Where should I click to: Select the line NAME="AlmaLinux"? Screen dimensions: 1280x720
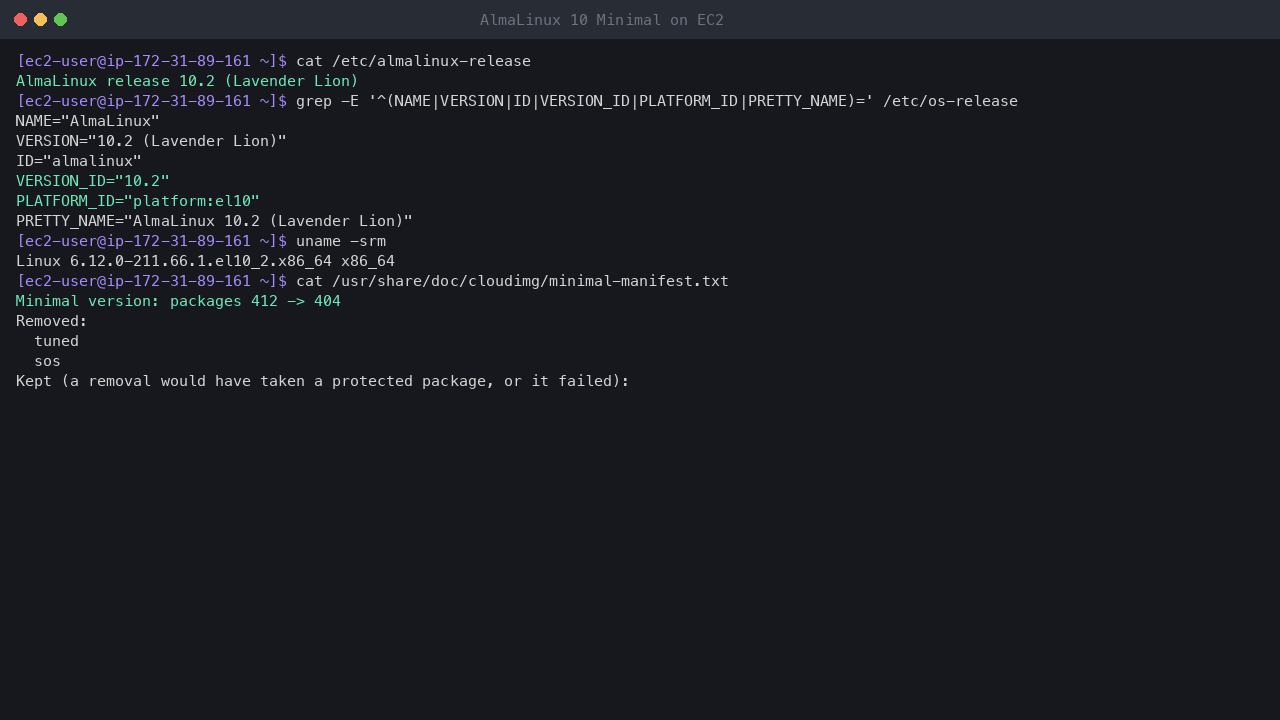tap(88, 121)
